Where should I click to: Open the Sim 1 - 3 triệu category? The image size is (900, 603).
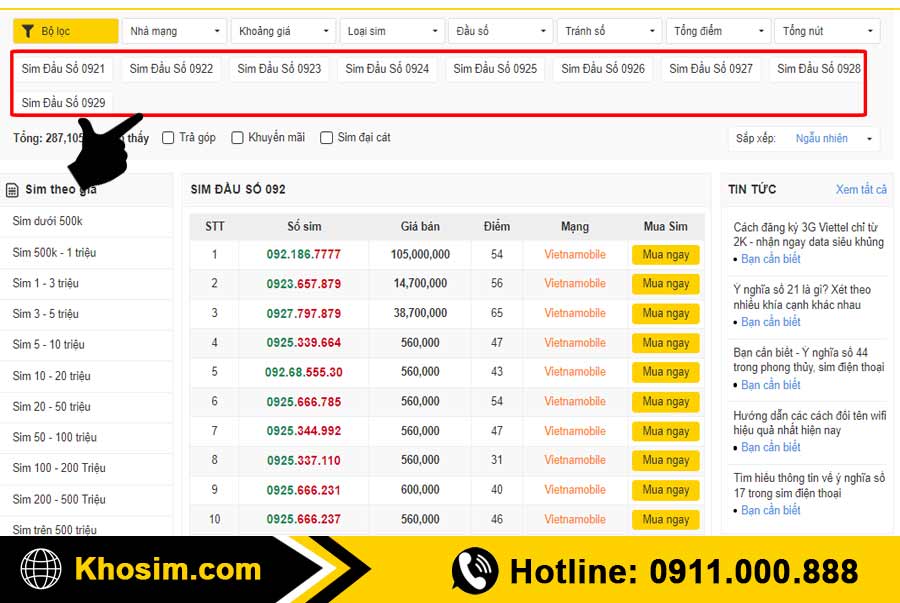tap(45, 283)
